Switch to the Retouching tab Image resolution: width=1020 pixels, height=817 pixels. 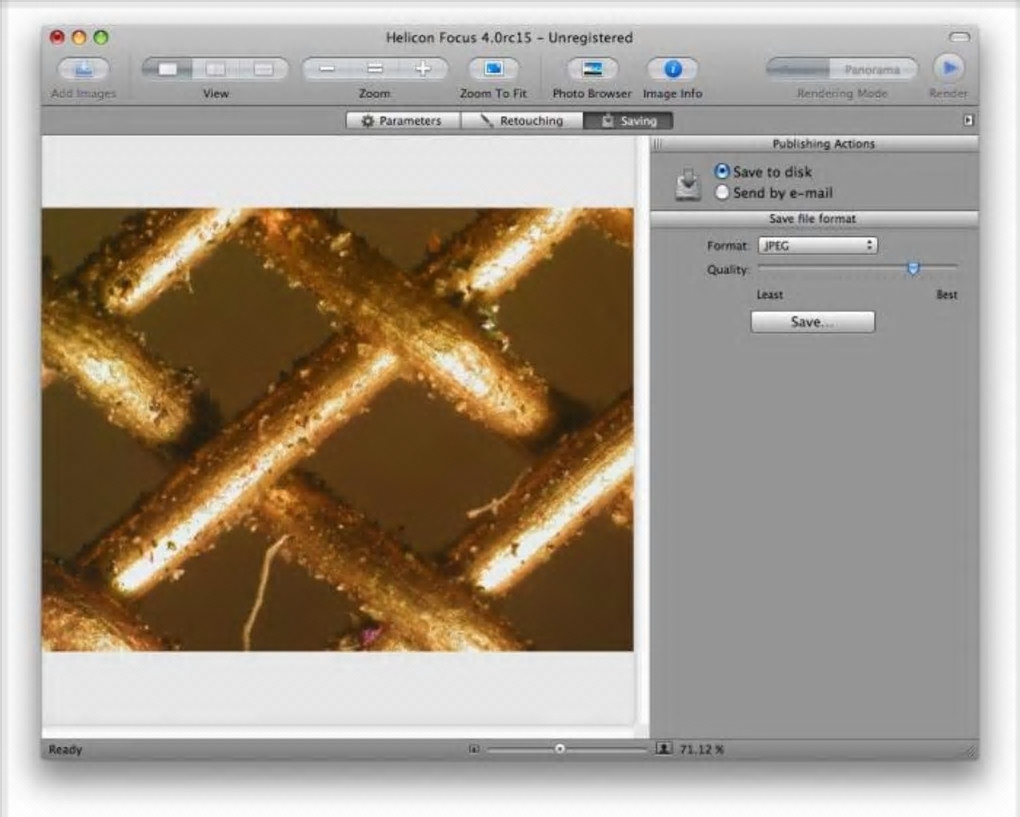pos(521,121)
